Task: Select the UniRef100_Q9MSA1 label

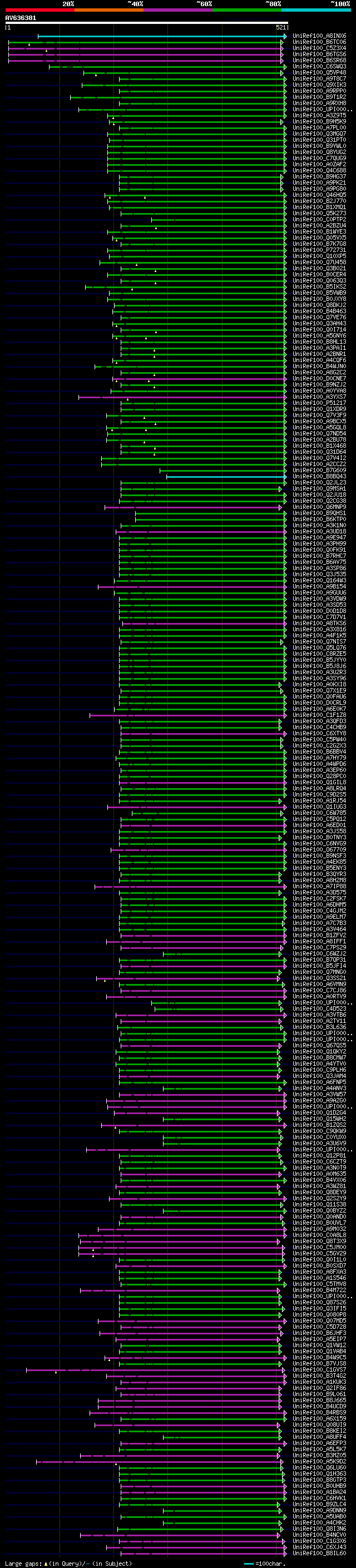Action: tap(319, 489)
